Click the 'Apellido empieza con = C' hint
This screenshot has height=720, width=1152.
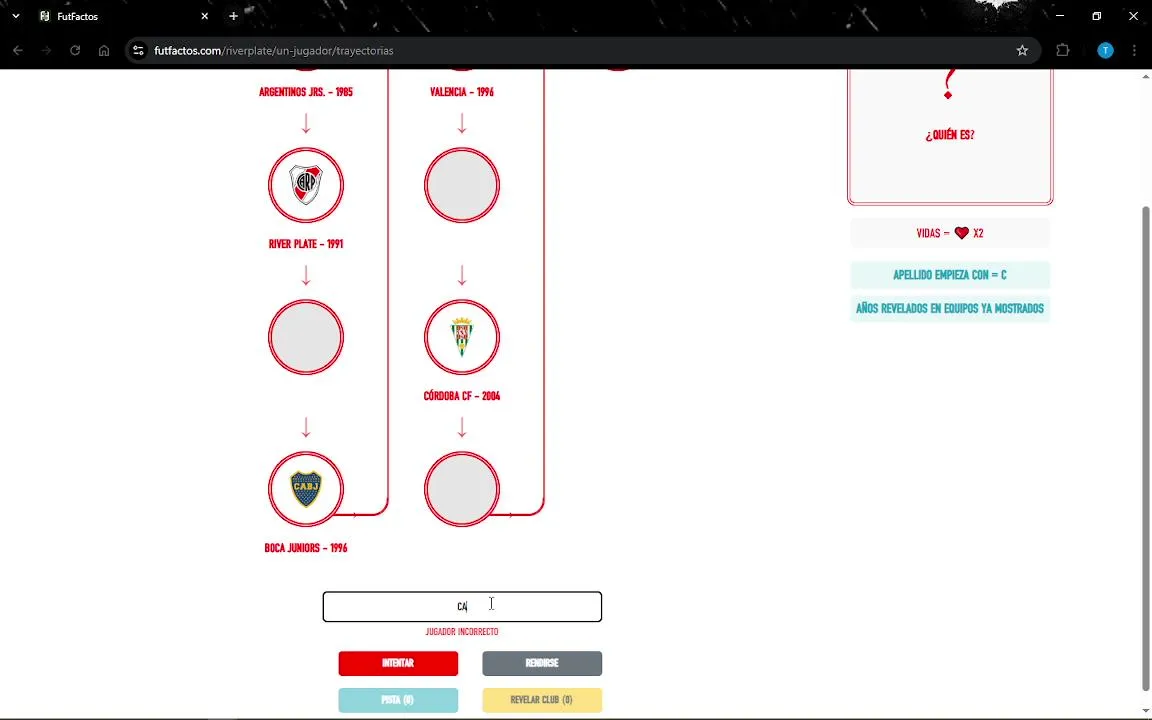[x=950, y=275]
